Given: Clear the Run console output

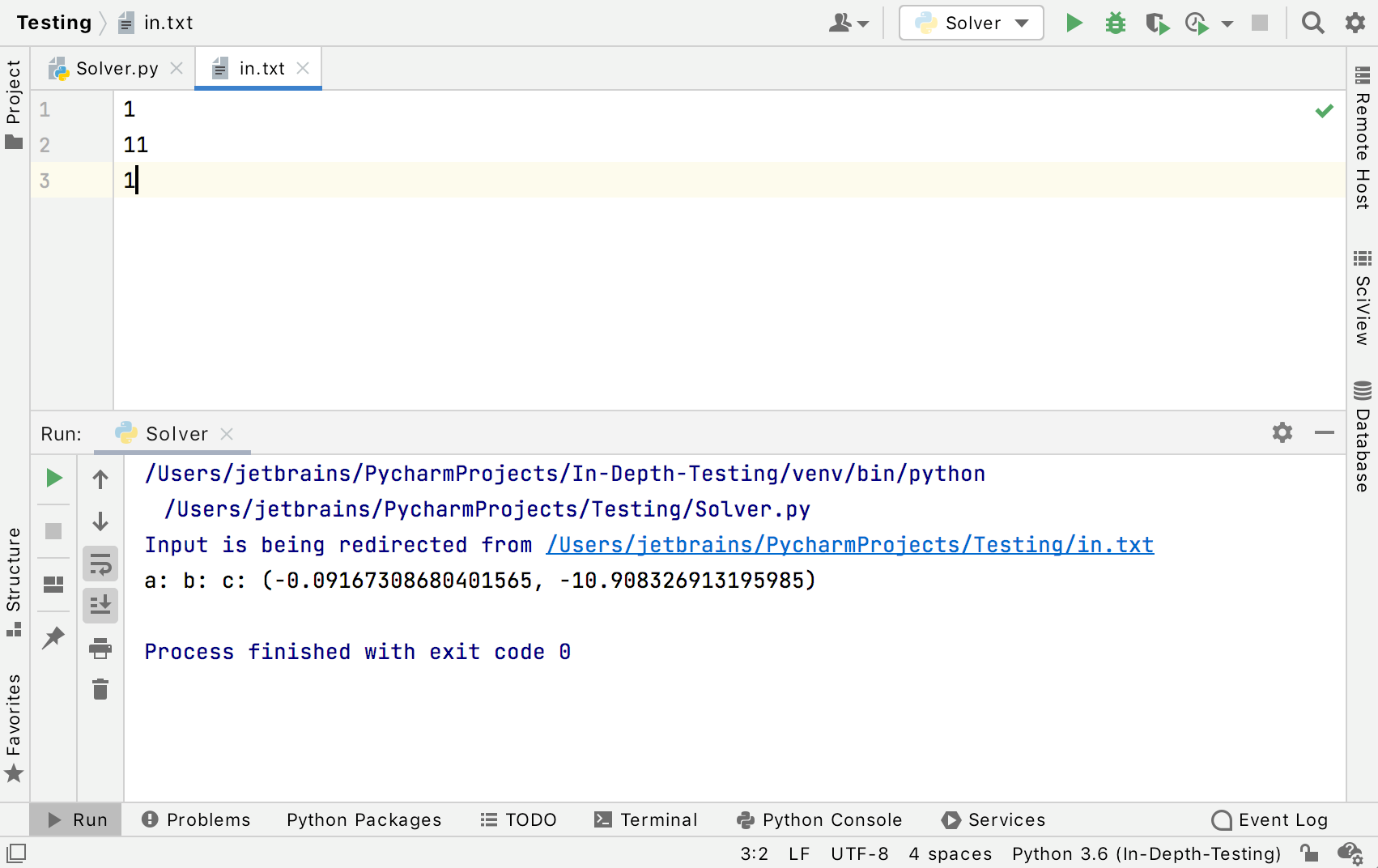Looking at the screenshot, I should click(x=100, y=689).
